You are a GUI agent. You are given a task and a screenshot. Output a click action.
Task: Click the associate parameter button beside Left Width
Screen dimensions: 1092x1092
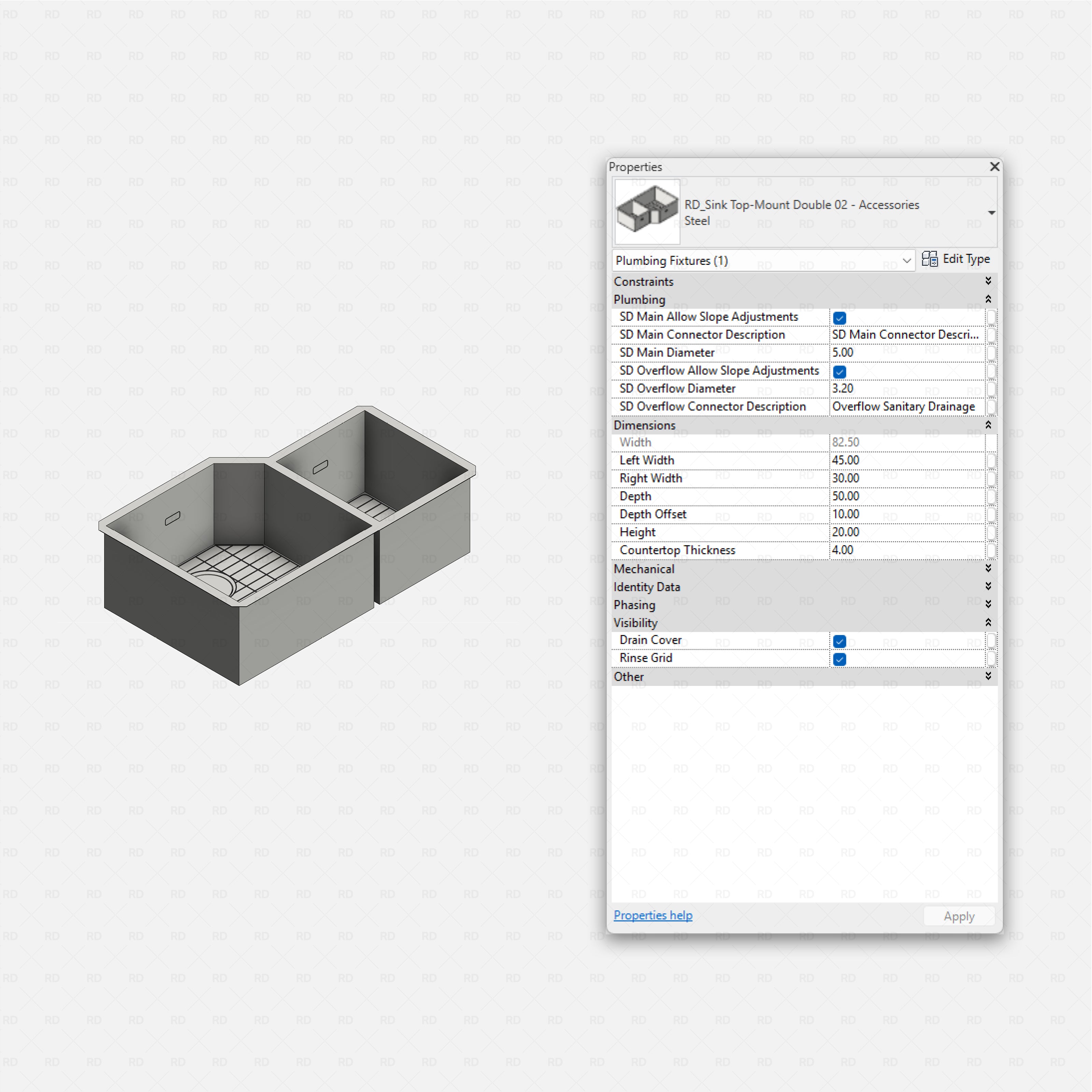tap(992, 461)
